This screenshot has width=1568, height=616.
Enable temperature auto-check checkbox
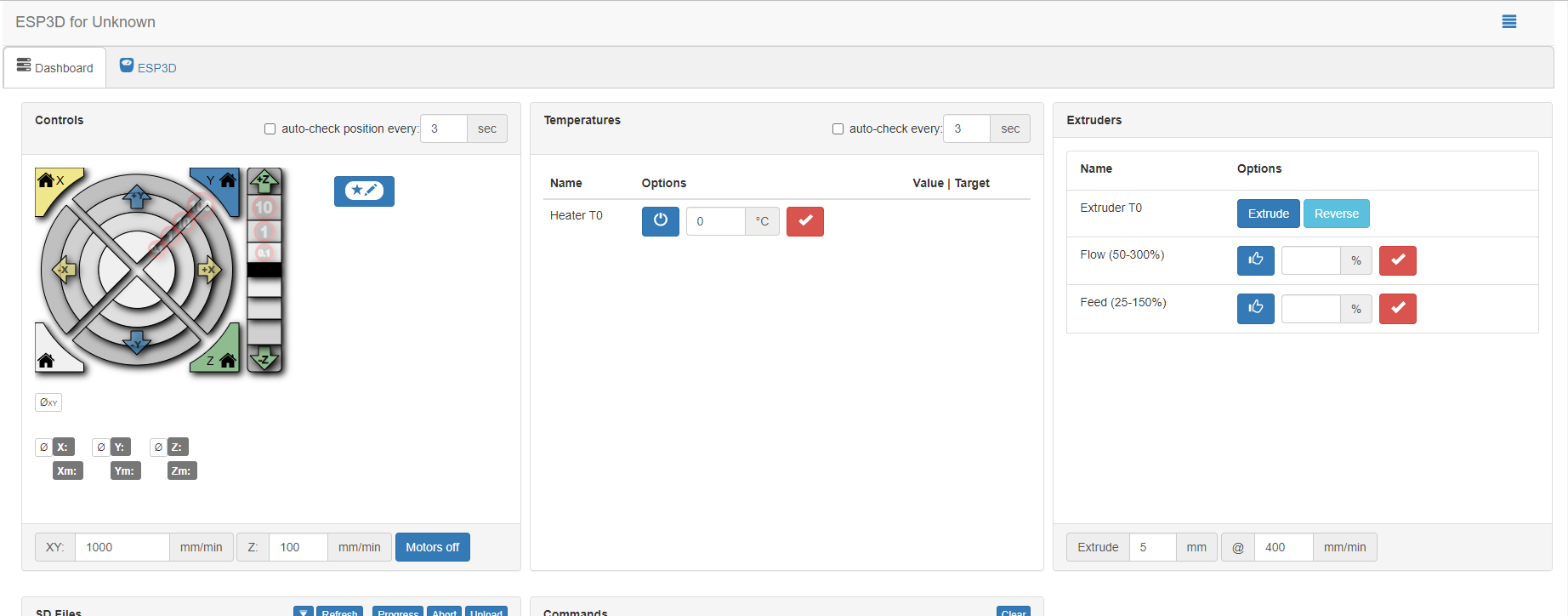coord(838,129)
